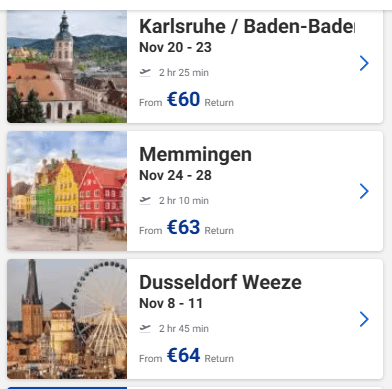Open the Karlsruhe / Baden-Baden chevron arrow
Image resolution: width=392 pixels, height=389 pixels.
click(364, 63)
